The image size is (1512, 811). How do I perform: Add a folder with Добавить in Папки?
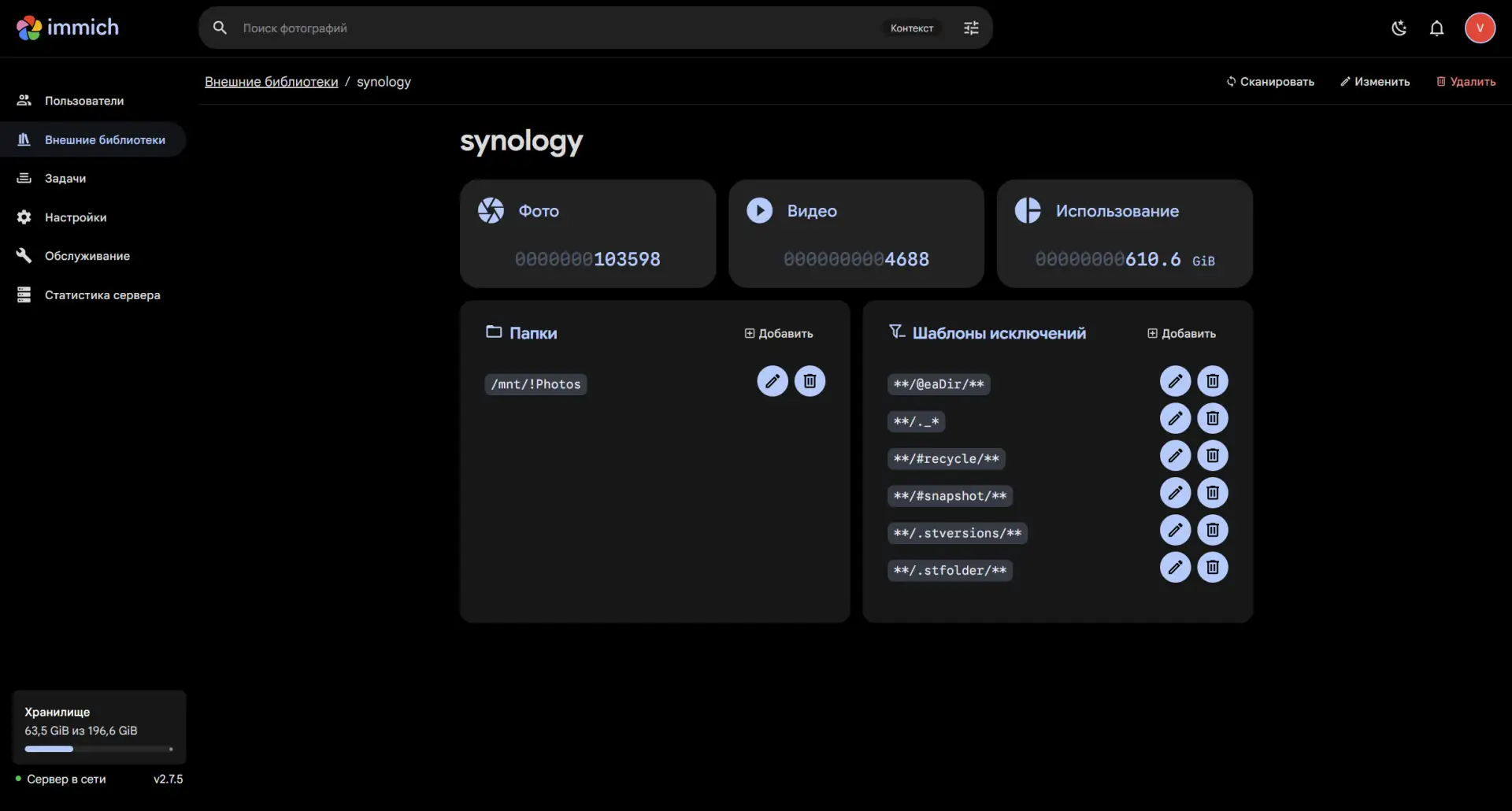779,334
